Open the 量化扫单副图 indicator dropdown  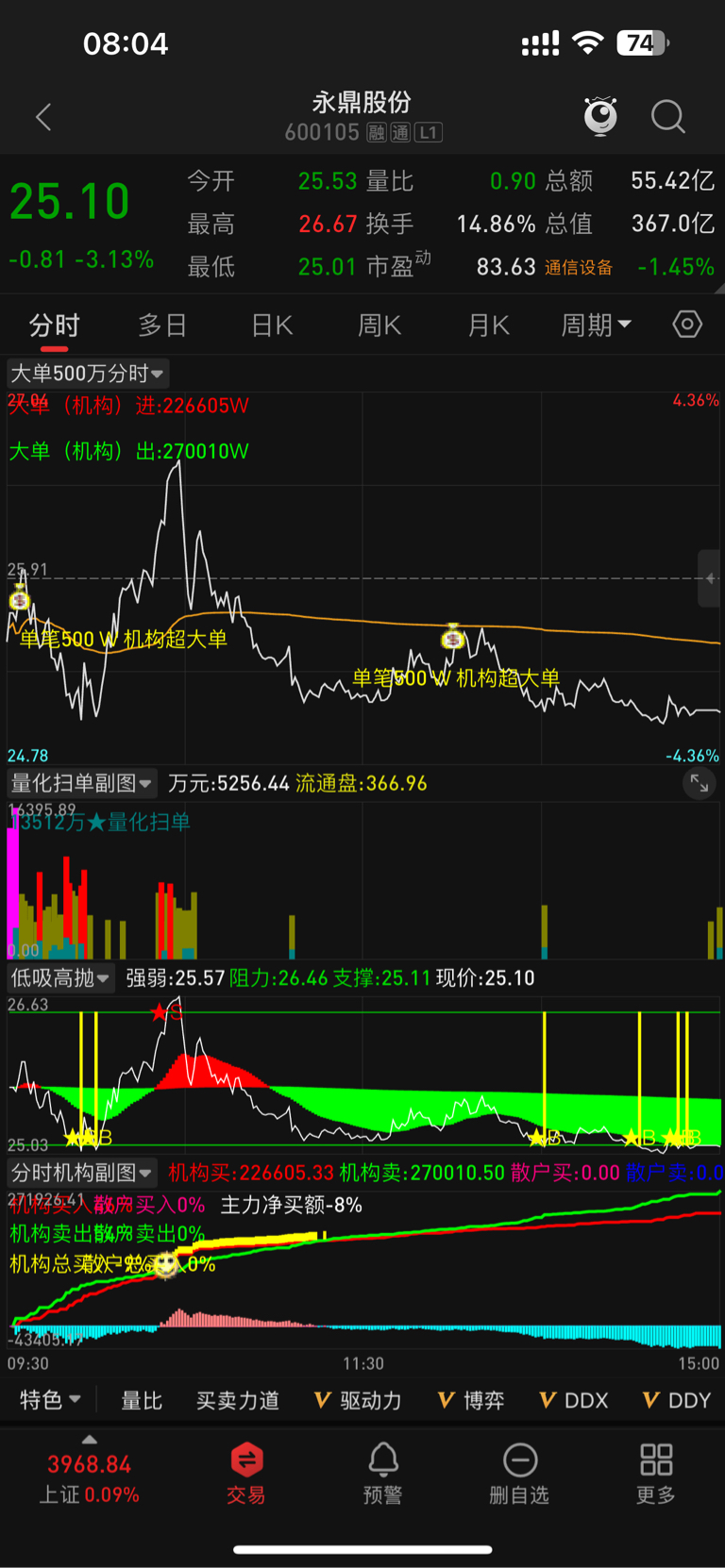(81, 783)
